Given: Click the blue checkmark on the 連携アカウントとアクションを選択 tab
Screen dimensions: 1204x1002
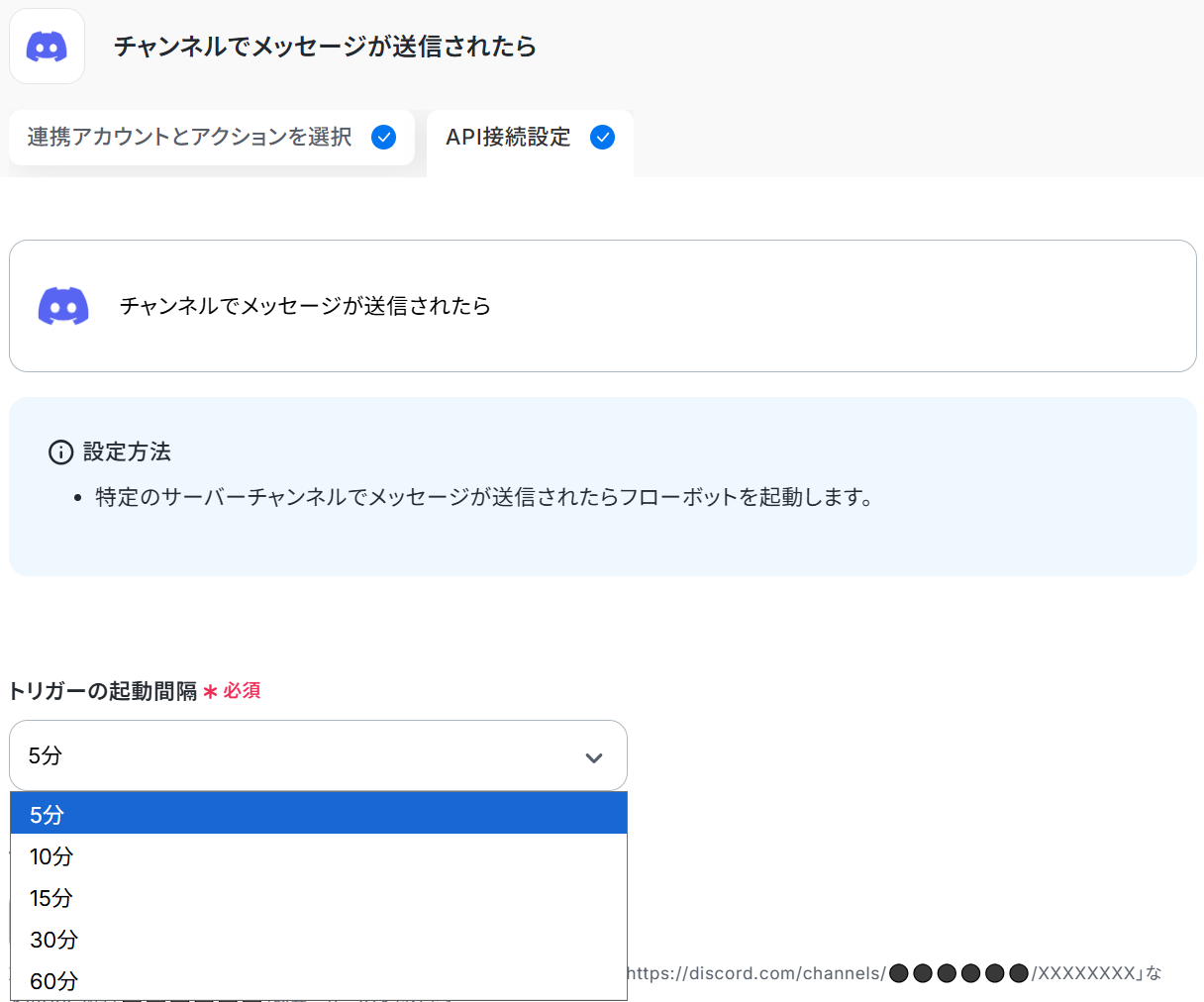Looking at the screenshot, I should (383, 138).
